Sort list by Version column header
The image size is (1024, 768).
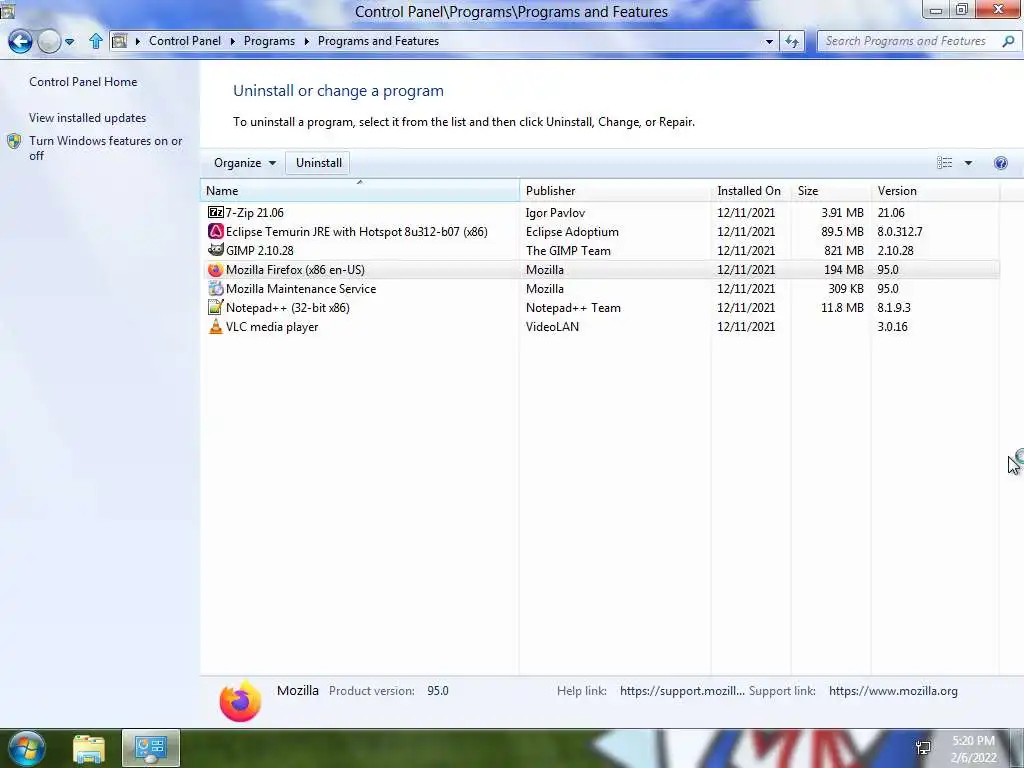pos(935,191)
